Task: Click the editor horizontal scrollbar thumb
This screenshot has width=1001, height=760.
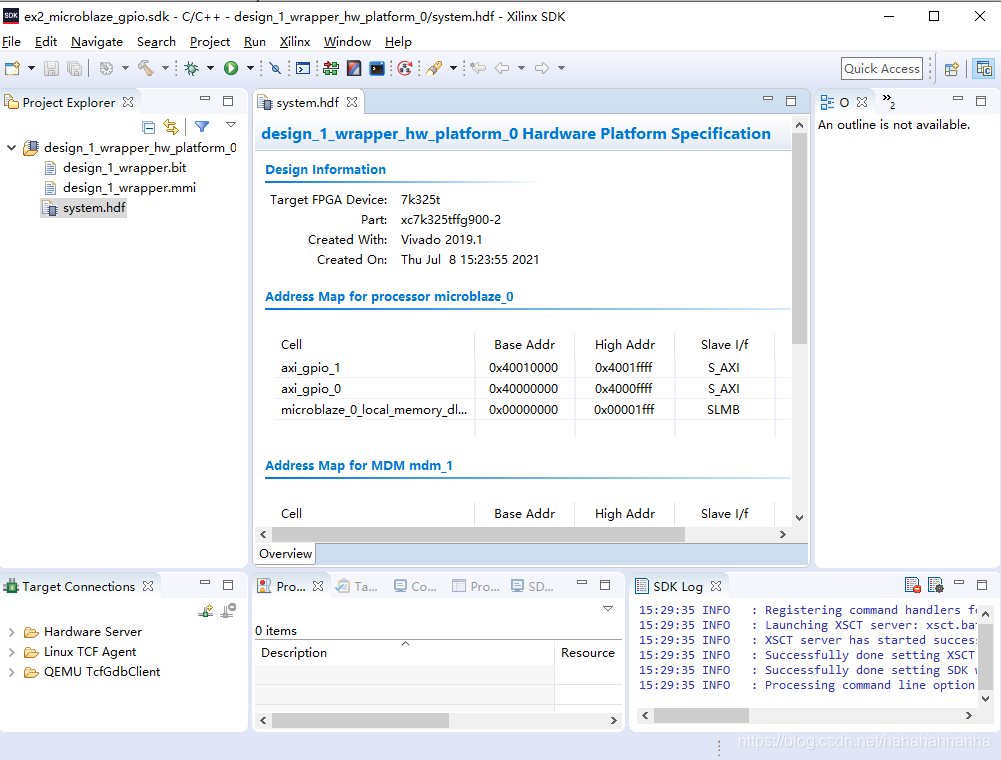Action: tap(478, 535)
